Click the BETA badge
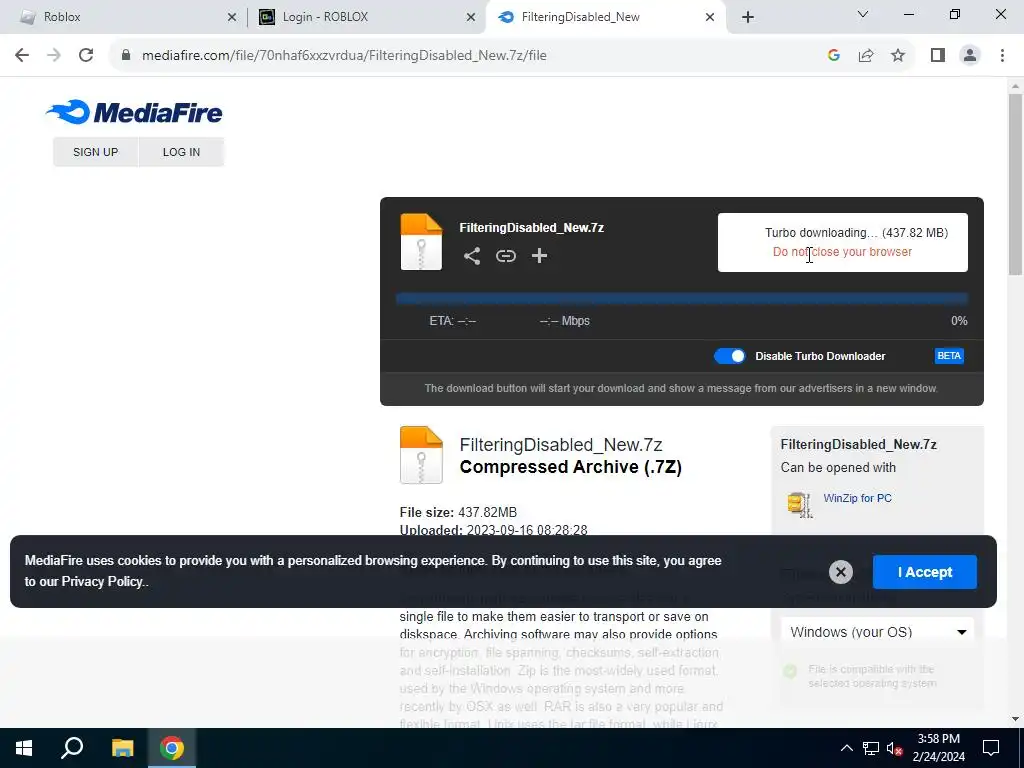 (949, 356)
